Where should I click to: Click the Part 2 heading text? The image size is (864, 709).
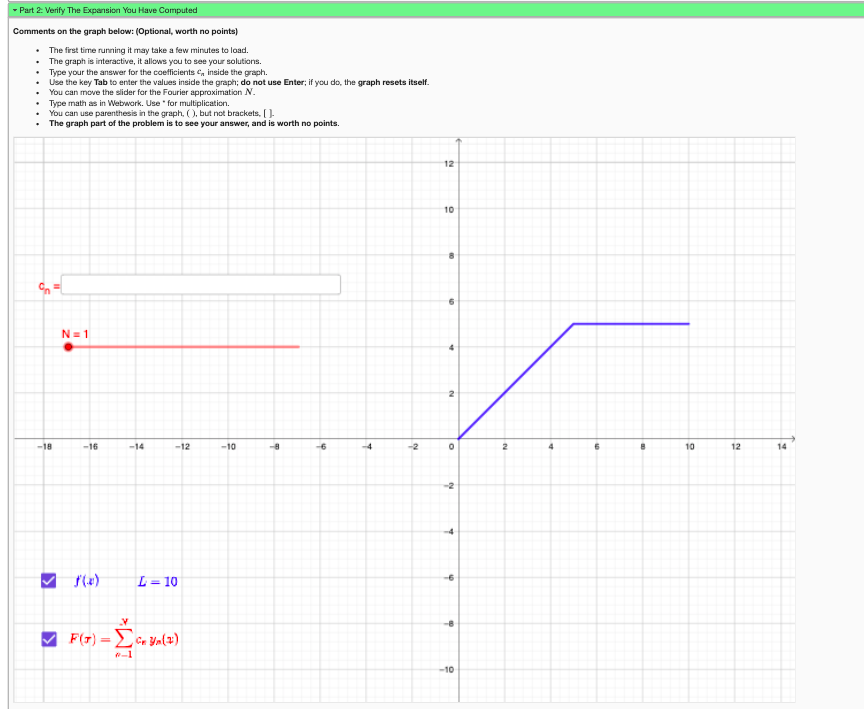[108, 10]
